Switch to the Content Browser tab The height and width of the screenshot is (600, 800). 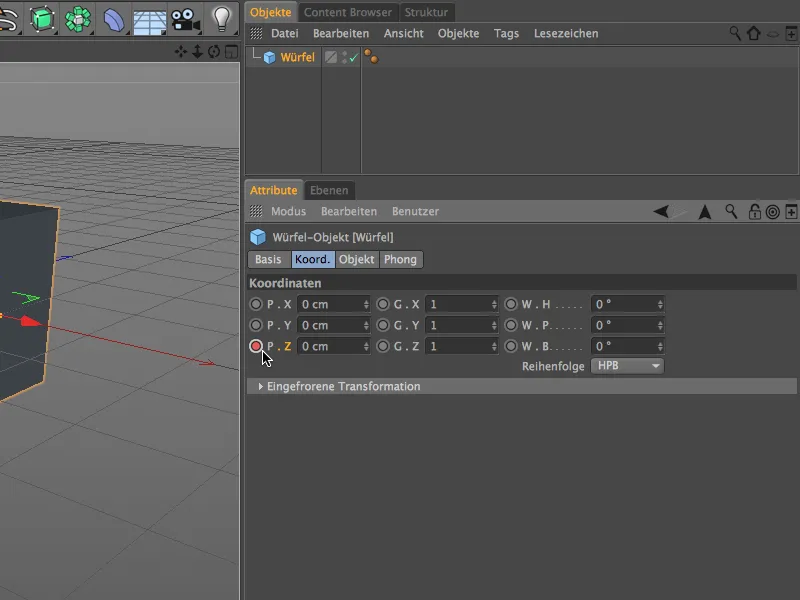(348, 12)
